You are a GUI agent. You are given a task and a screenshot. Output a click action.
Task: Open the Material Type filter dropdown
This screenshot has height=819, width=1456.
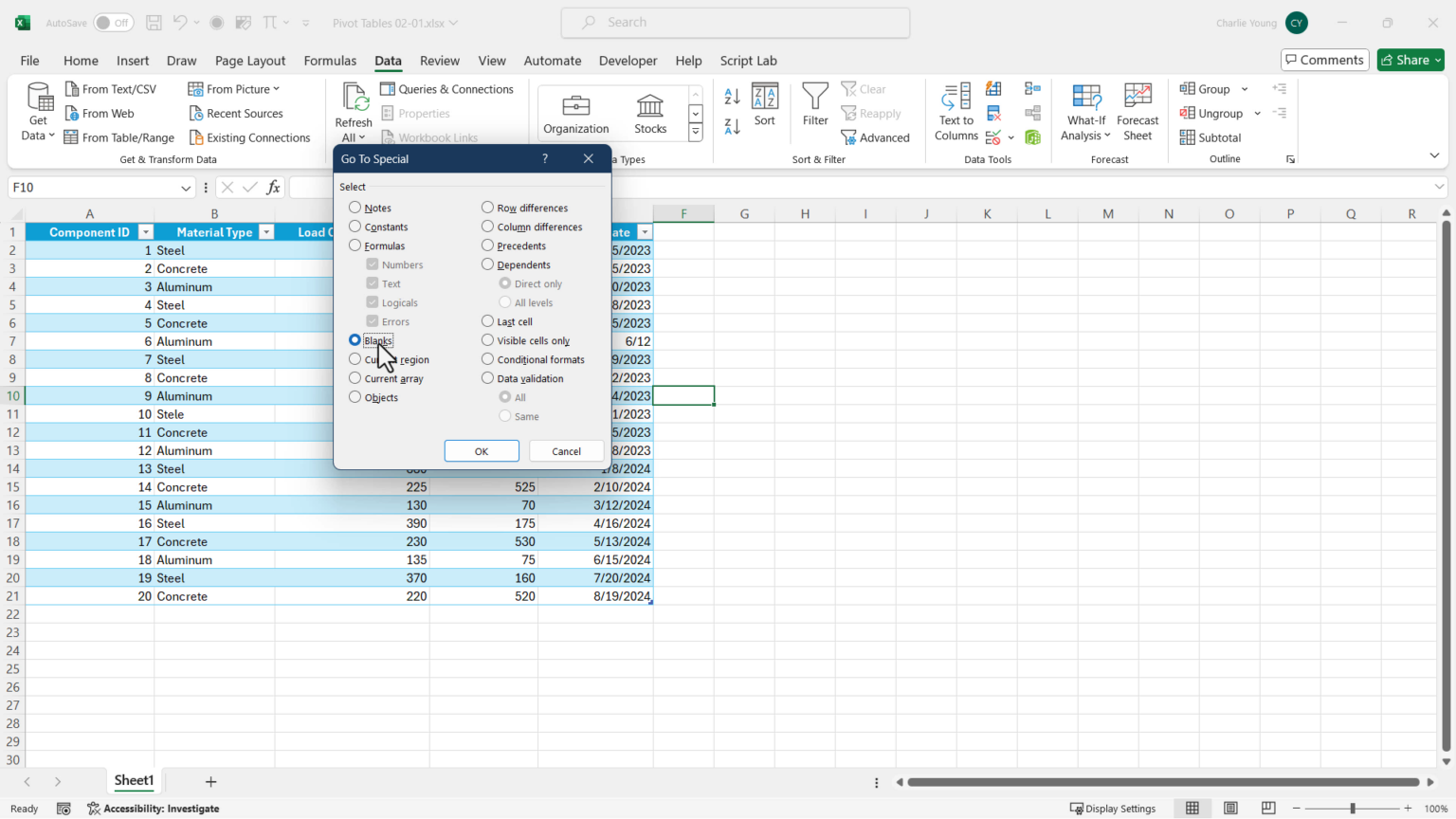266,232
